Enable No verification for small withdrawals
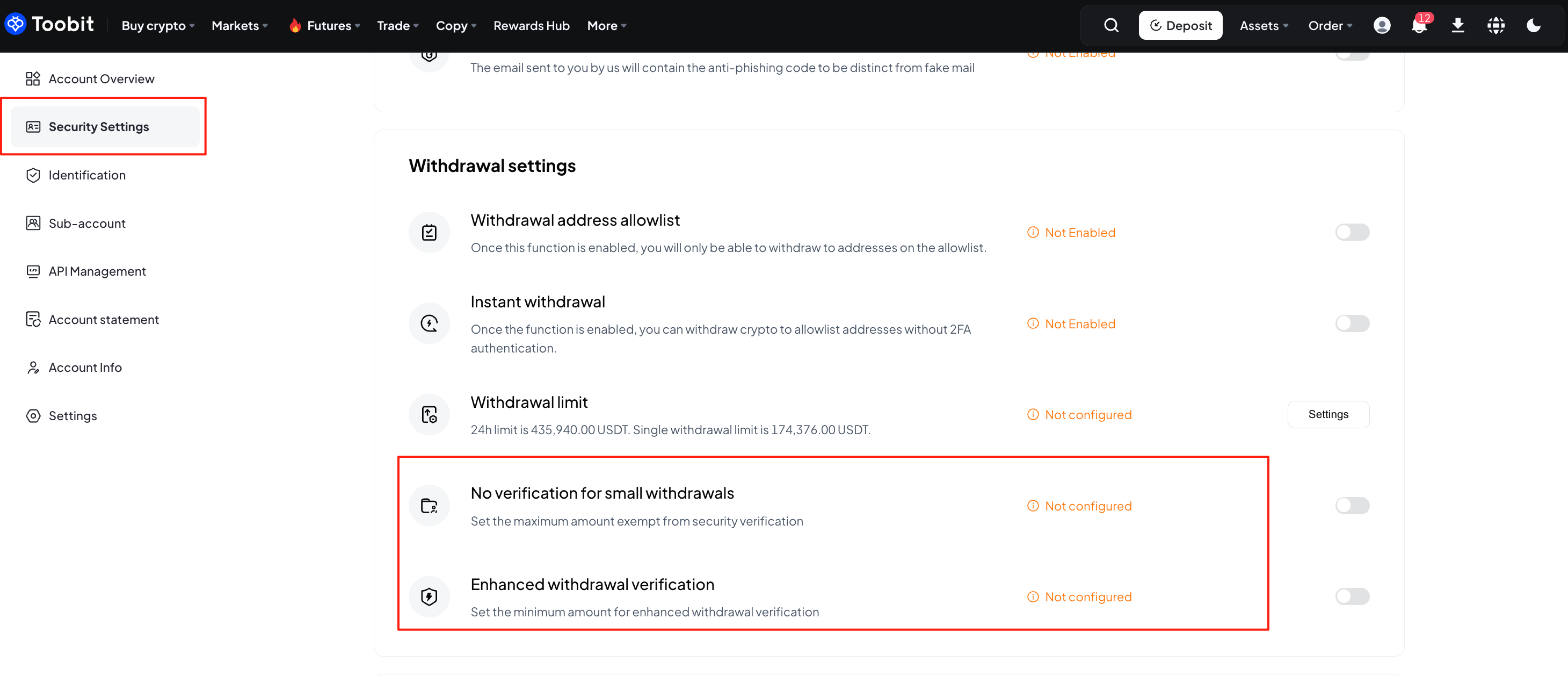The image size is (1568, 676). click(1352, 506)
